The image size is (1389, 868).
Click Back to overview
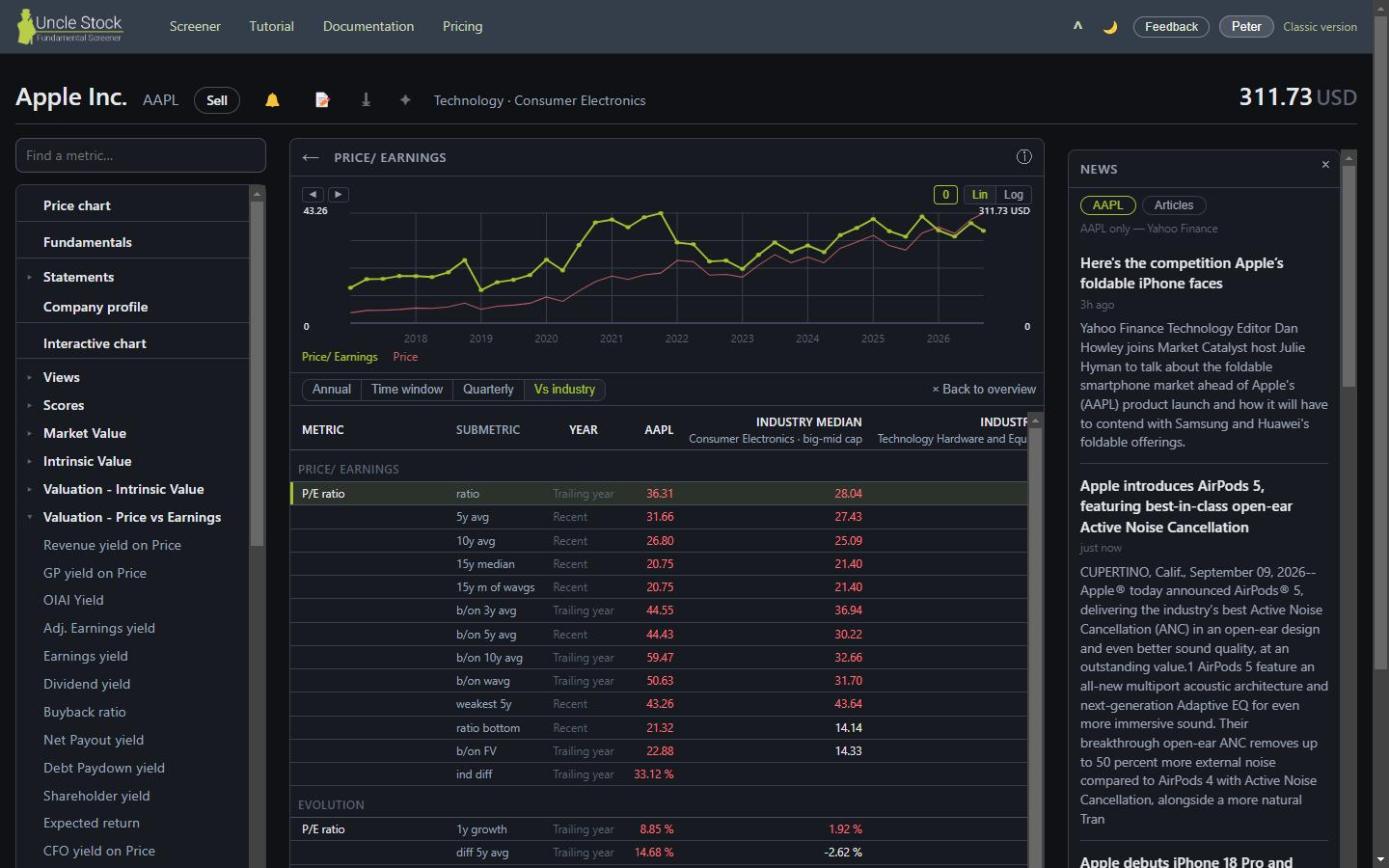pos(984,389)
